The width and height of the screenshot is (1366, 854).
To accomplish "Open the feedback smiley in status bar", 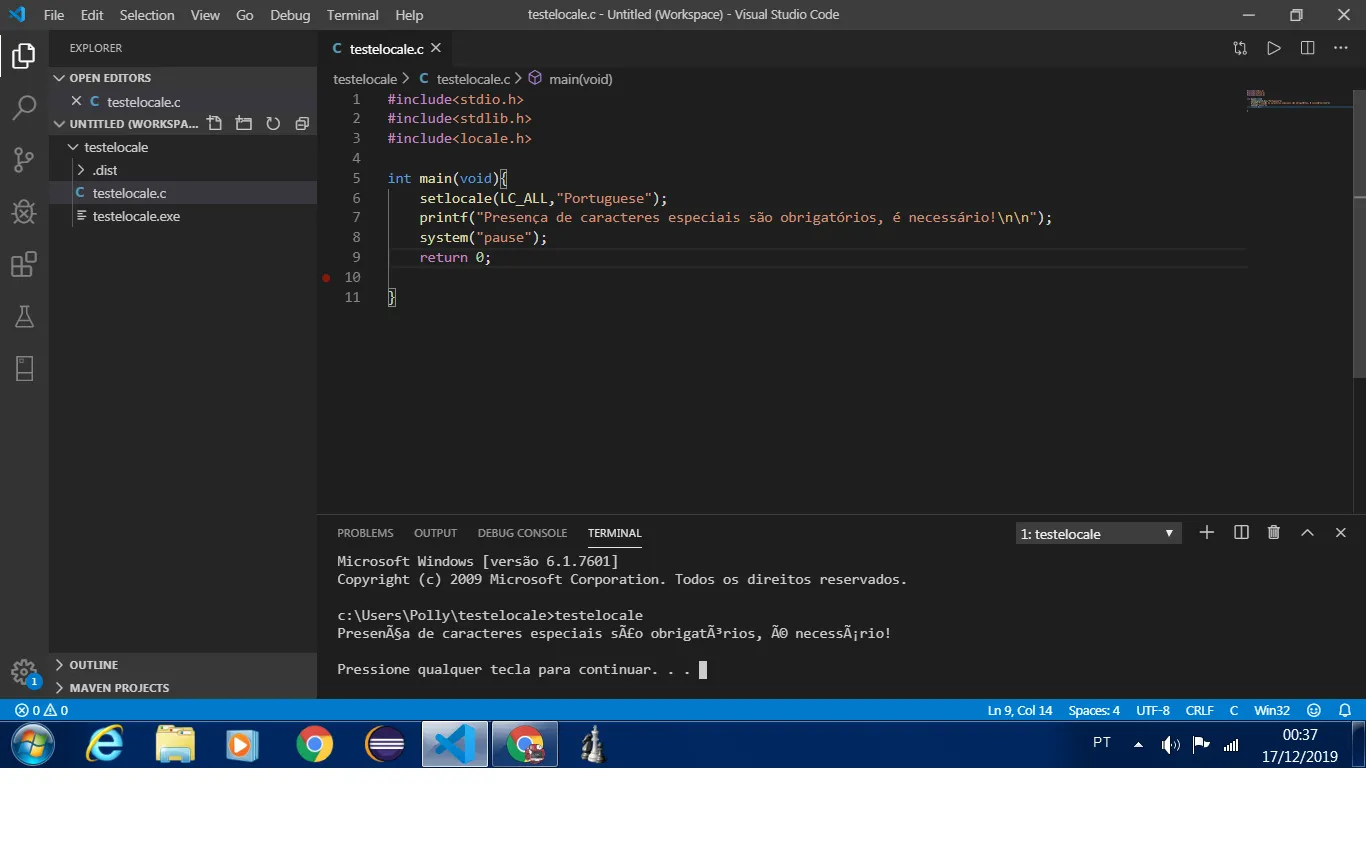I will [x=1314, y=710].
